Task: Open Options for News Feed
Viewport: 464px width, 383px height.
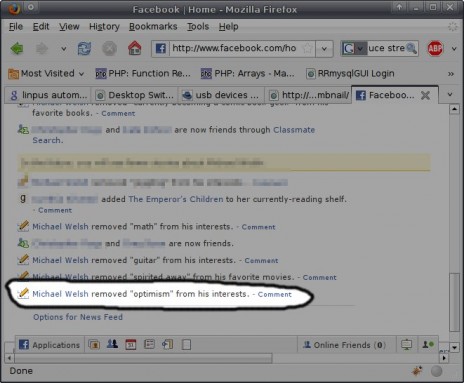Action: 78,317
